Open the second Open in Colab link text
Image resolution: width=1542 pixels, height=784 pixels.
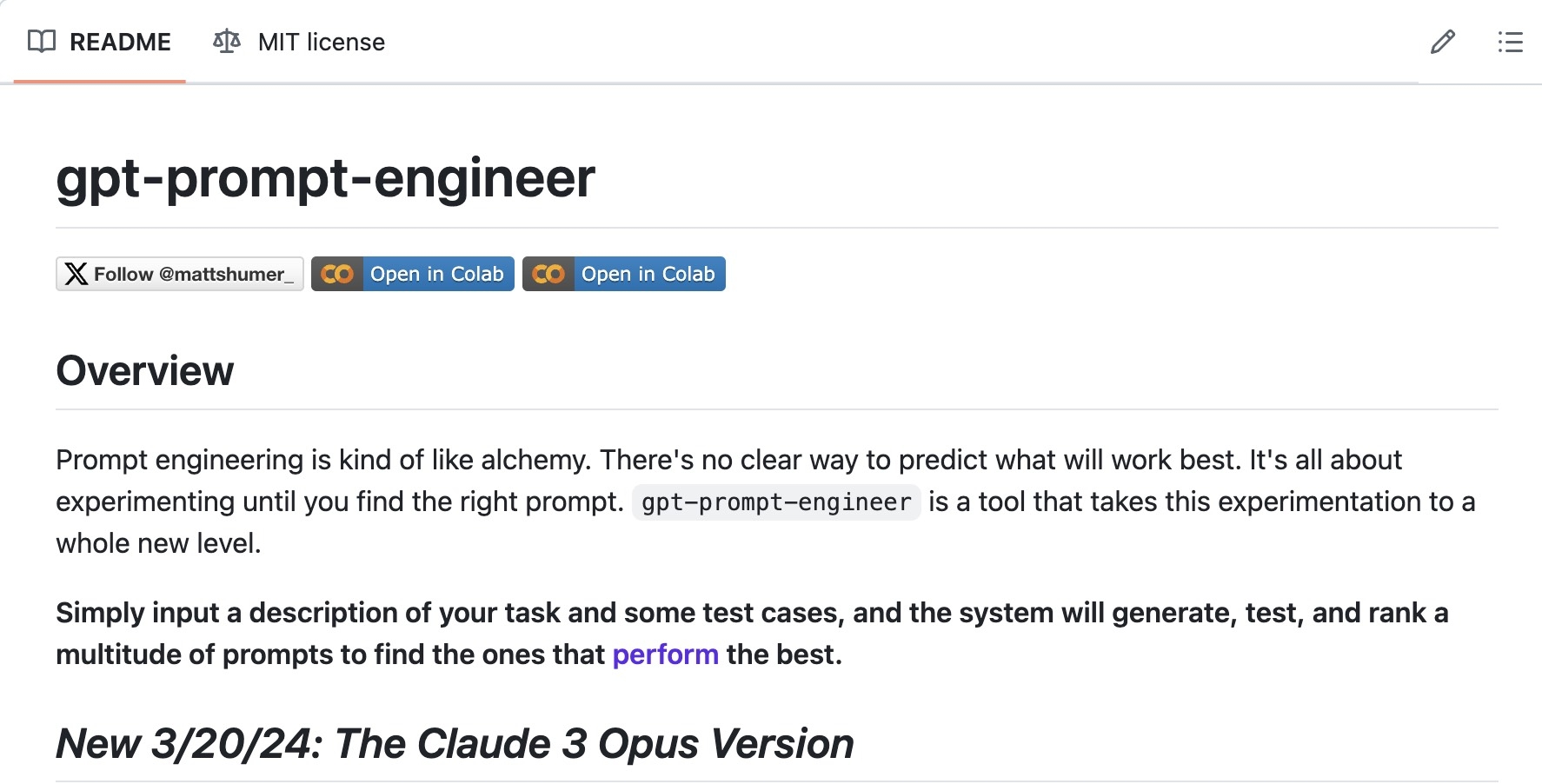(x=648, y=274)
